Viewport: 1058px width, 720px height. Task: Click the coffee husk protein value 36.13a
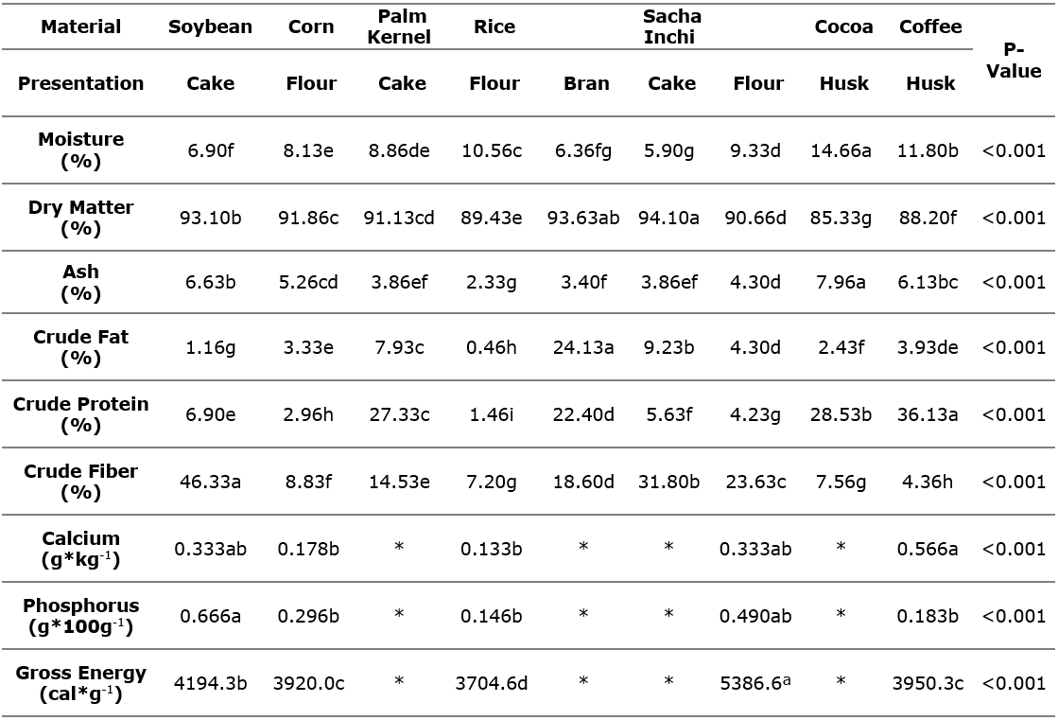pyautogui.click(x=917, y=415)
